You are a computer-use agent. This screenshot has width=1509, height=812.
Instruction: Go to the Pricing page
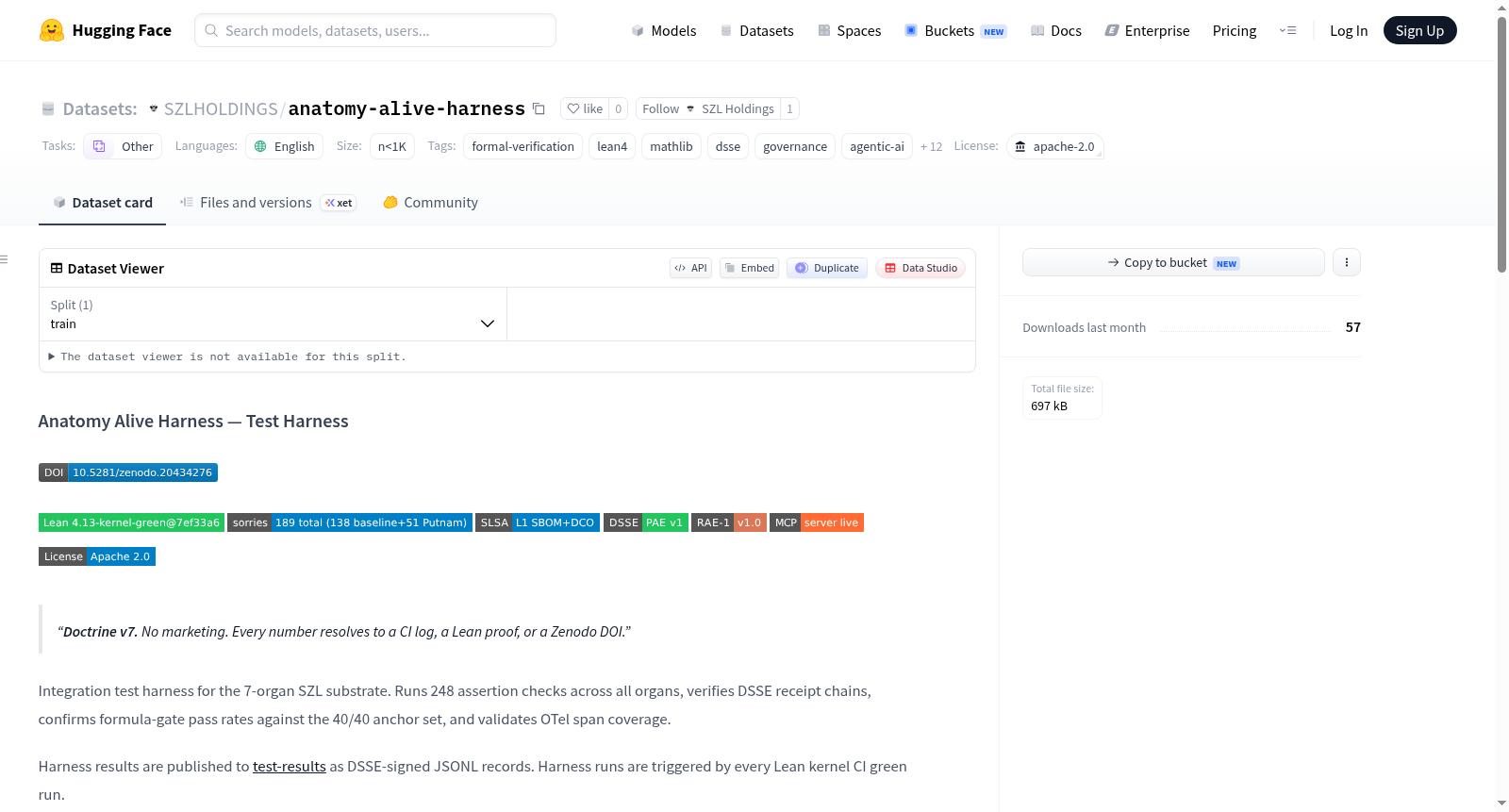point(1235,30)
